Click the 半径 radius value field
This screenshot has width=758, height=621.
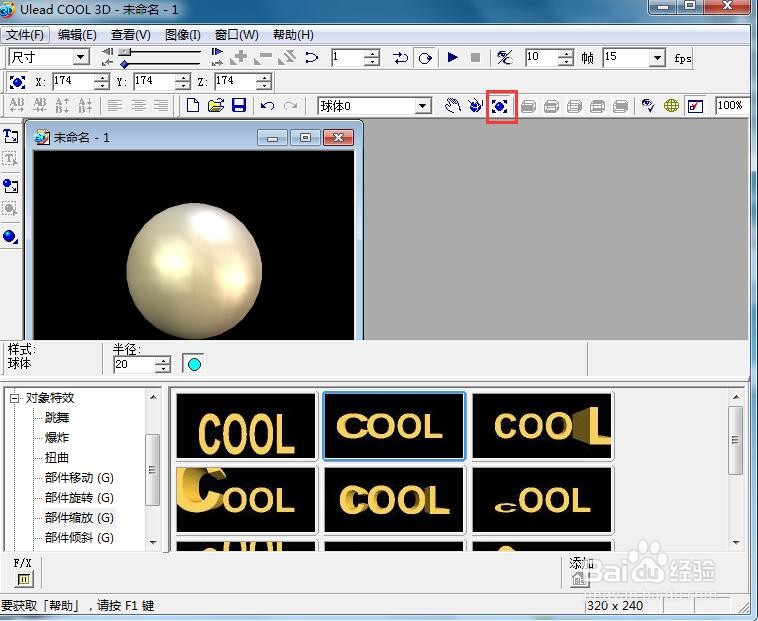click(x=134, y=364)
